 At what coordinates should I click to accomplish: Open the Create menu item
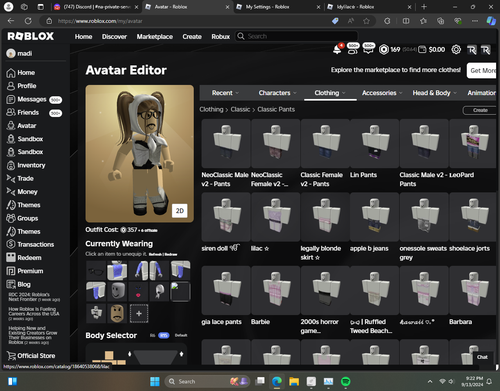click(192, 36)
